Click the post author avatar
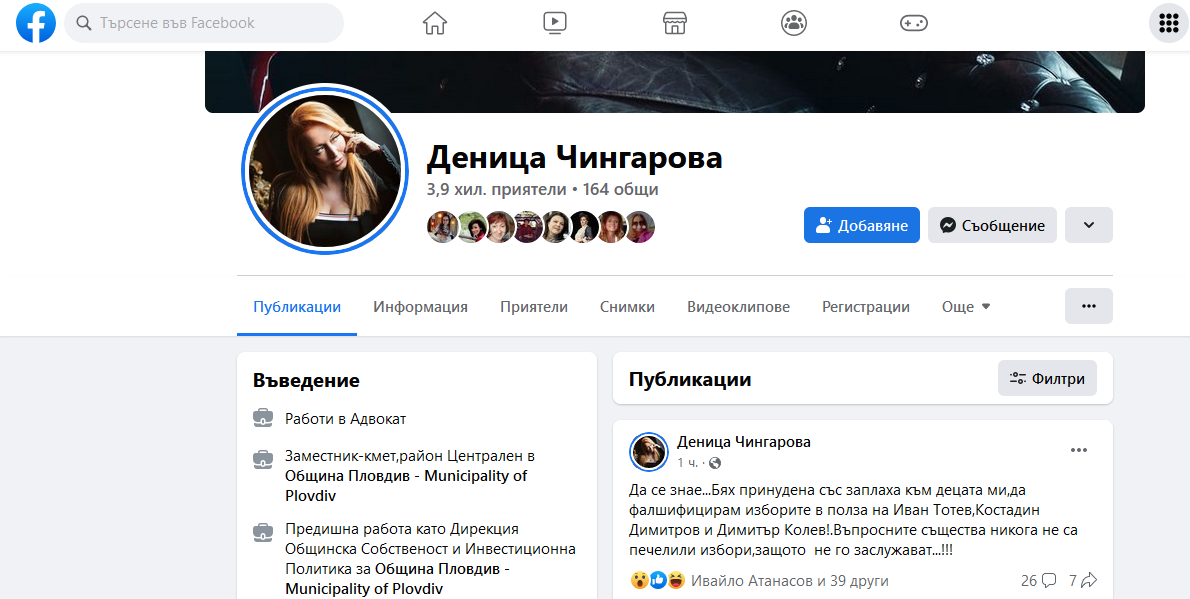The width and height of the screenshot is (1190, 599). [649, 452]
